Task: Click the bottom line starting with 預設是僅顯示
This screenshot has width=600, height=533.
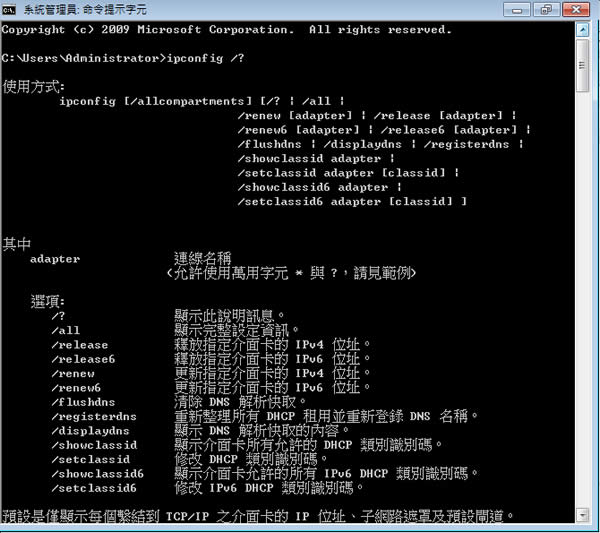Action: tap(258, 517)
